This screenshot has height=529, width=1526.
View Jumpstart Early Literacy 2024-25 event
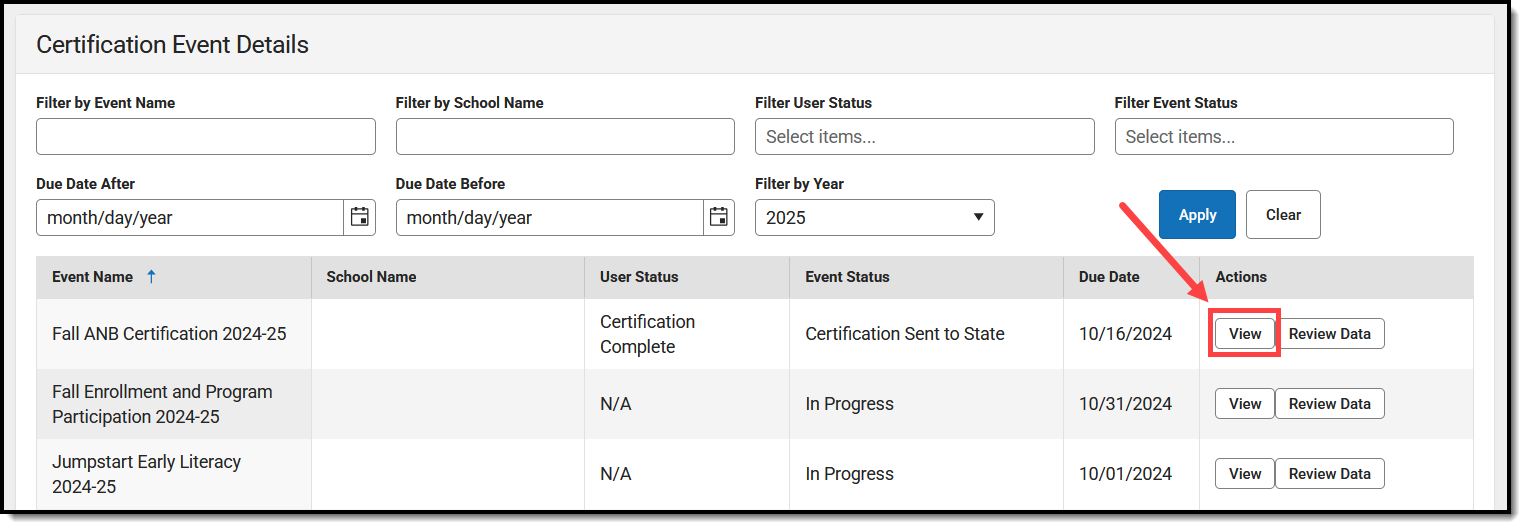[1245, 474]
